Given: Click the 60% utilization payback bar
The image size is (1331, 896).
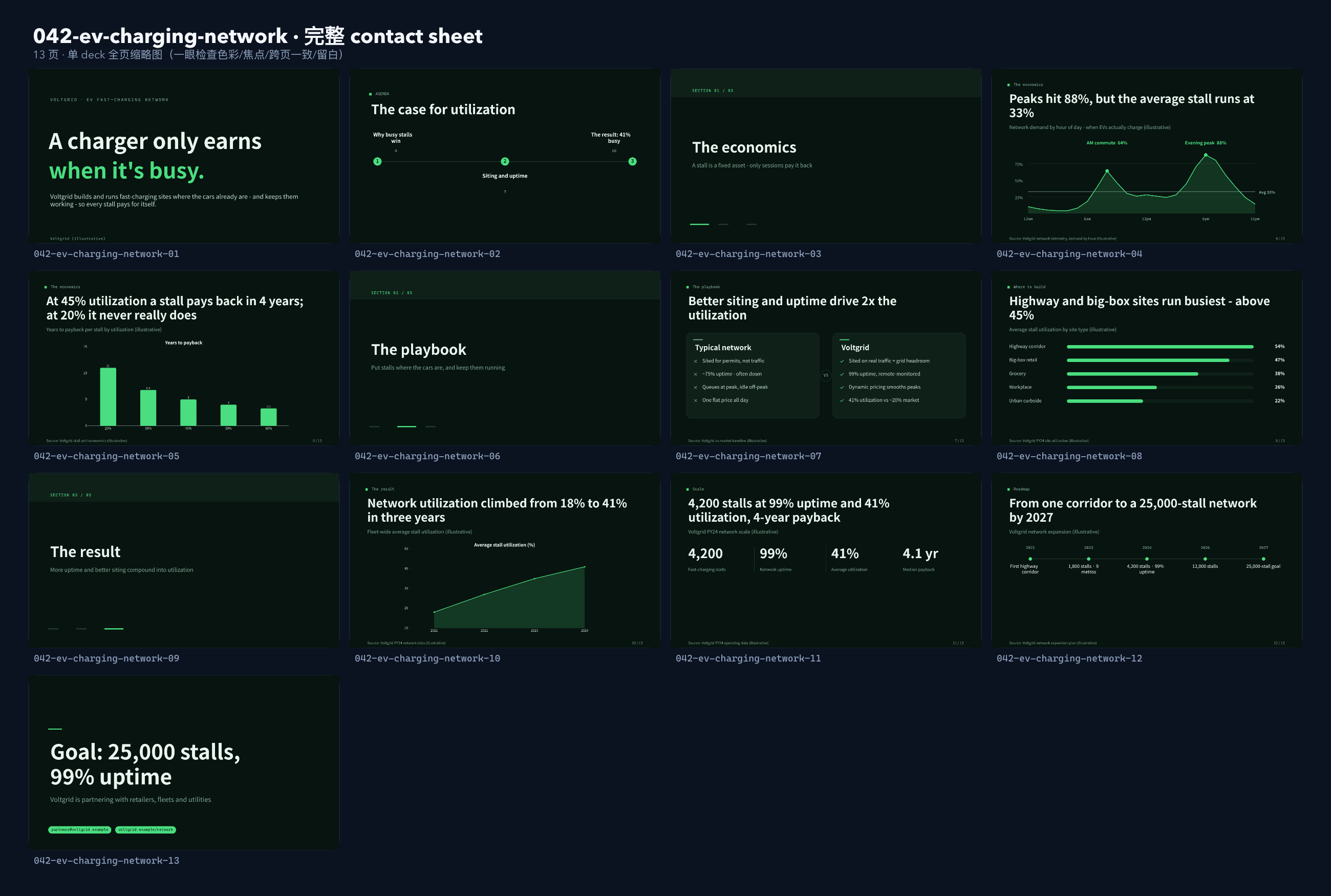Looking at the screenshot, I should pos(268,417).
